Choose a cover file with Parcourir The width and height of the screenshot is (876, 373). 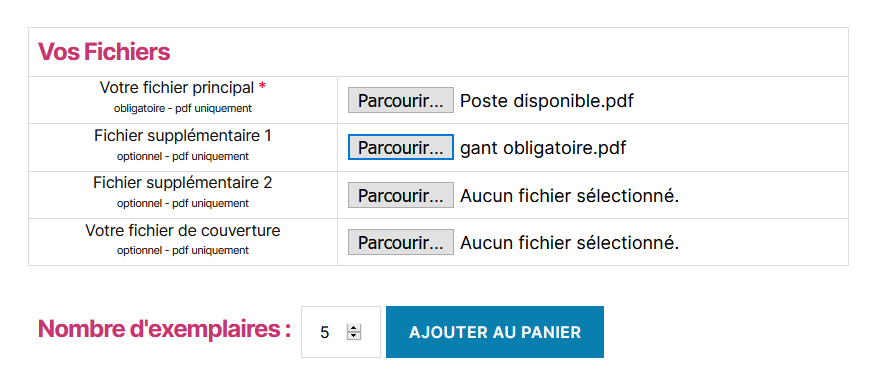401,242
